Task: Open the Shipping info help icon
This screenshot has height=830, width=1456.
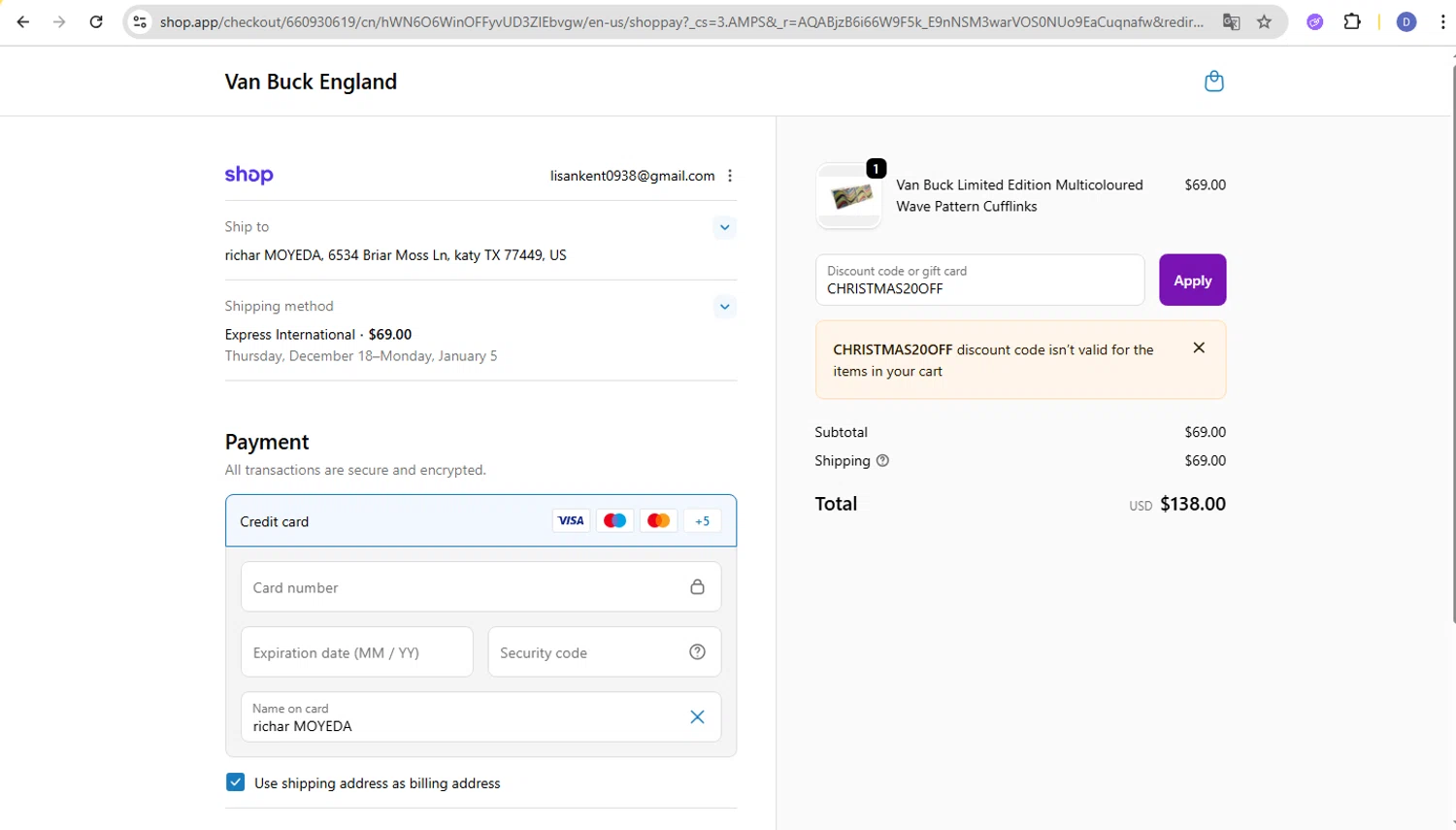Action: click(x=882, y=461)
